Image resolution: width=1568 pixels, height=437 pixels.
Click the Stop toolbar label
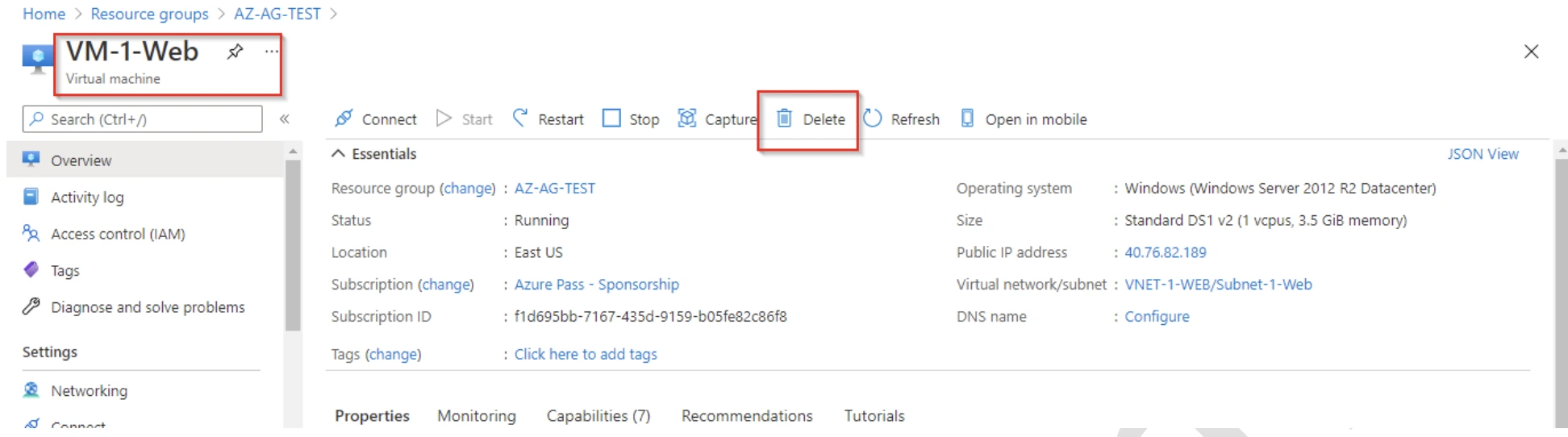644,119
